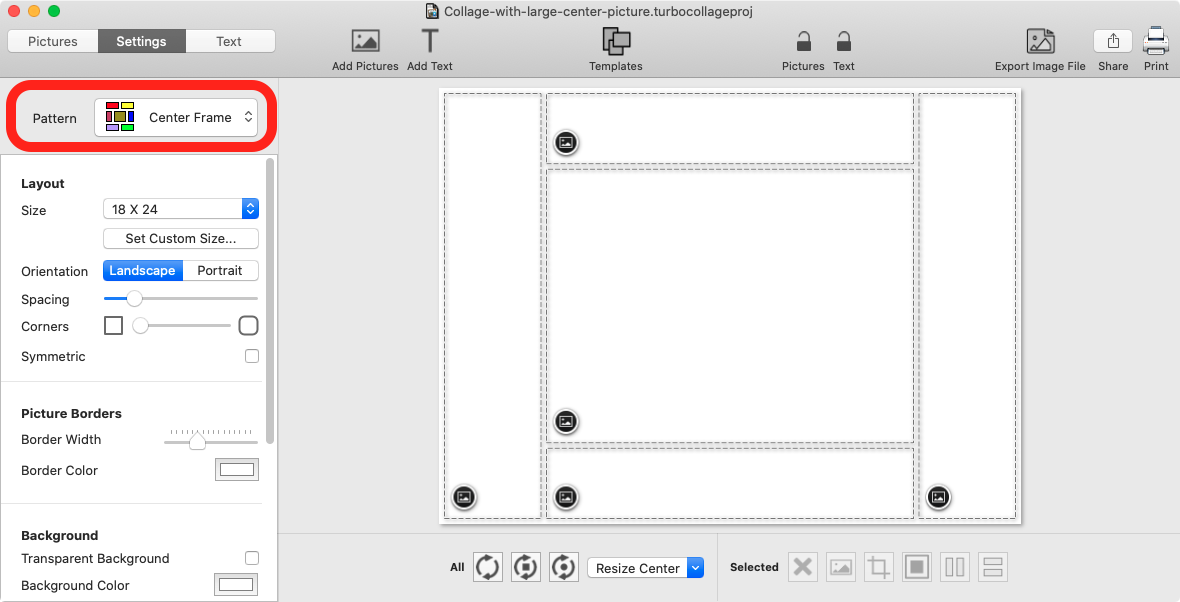
Task: Click the split horizontally icon
Action: pos(993,567)
